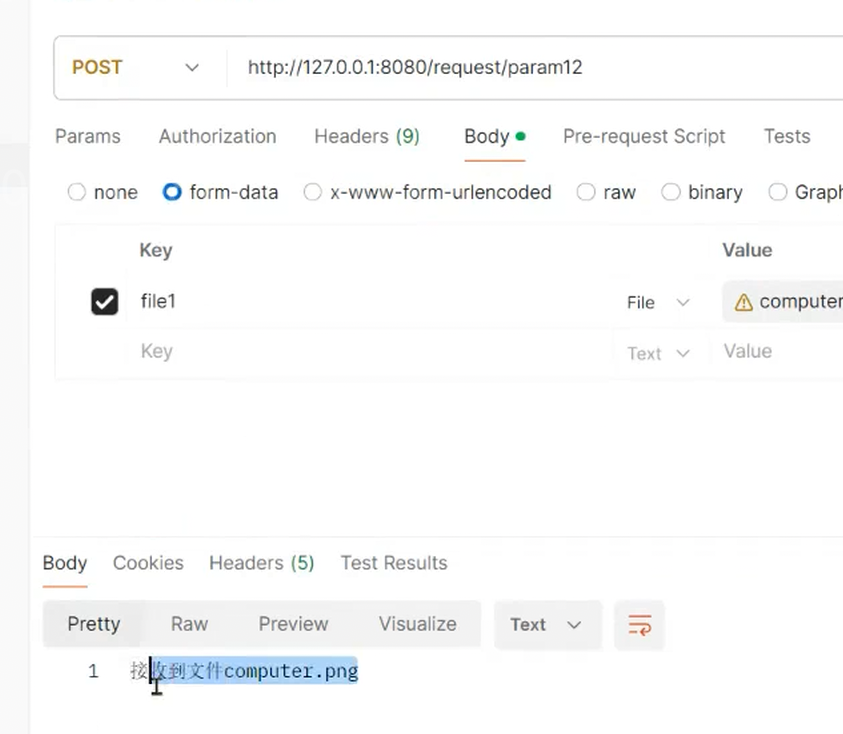Select the binary body type radio
Image resolution: width=843 pixels, height=734 pixels.
pyautogui.click(x=670, y=192)
